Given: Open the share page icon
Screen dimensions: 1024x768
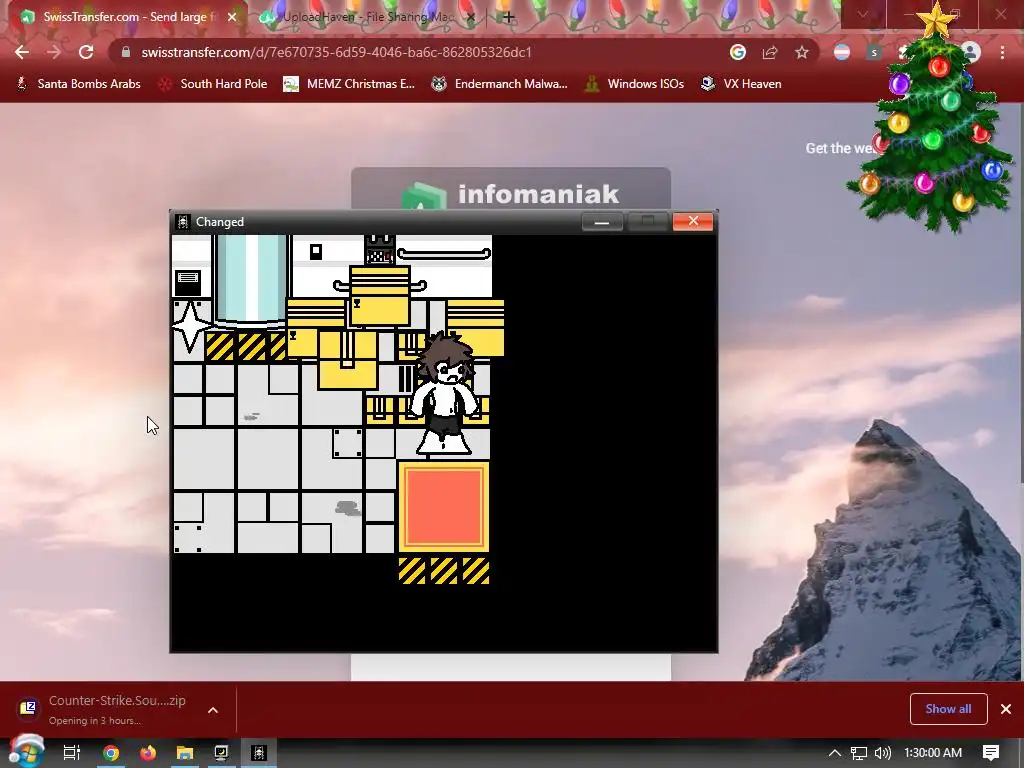Looking at the screenshot, I should pos(770,52).
